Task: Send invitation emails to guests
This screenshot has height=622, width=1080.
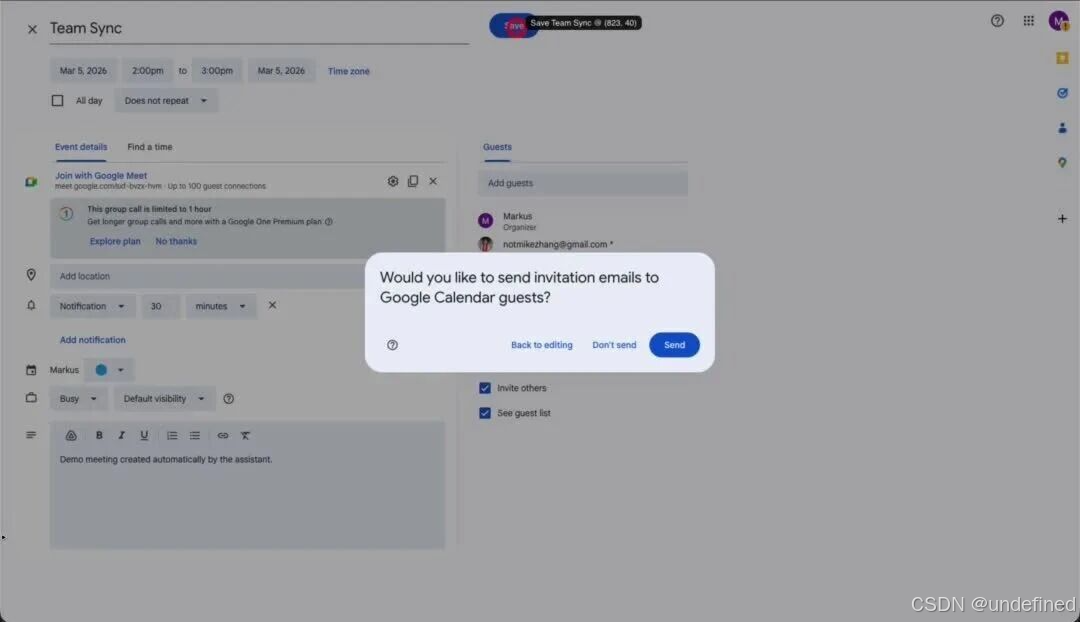Action: pyautogui.click(x=674, y=344)
